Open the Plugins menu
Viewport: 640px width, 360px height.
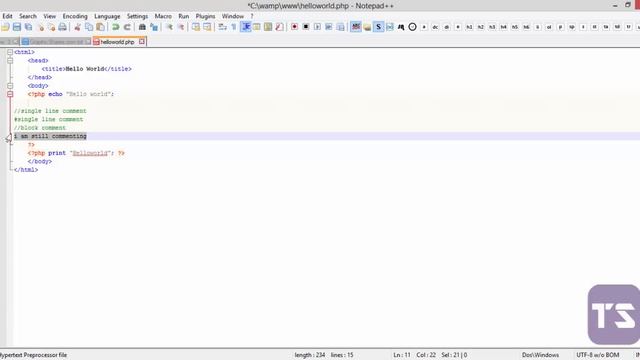pyautogui.click(x=205, y=16)
